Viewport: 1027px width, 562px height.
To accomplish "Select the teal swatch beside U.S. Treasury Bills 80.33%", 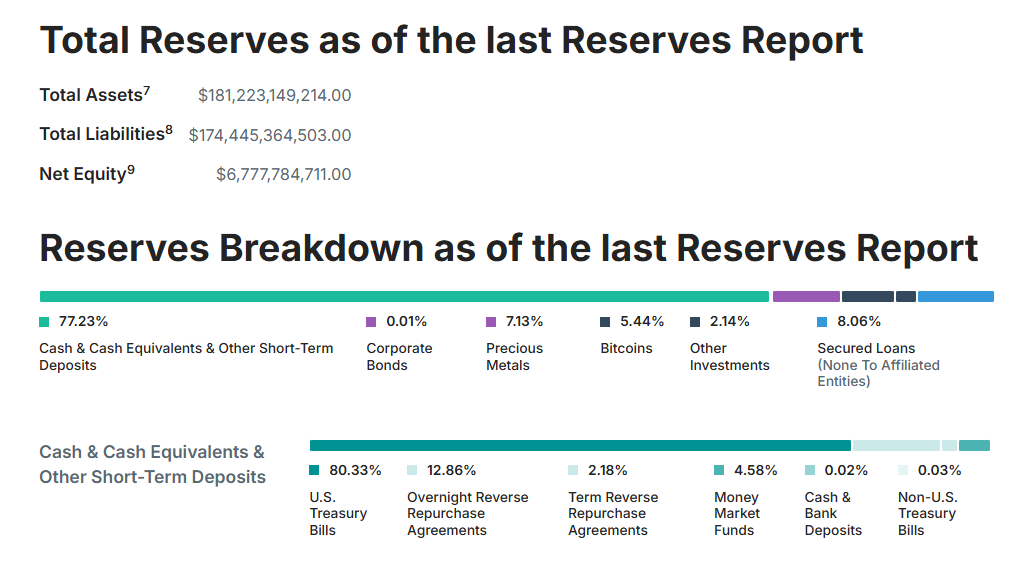I will (314, 470).
